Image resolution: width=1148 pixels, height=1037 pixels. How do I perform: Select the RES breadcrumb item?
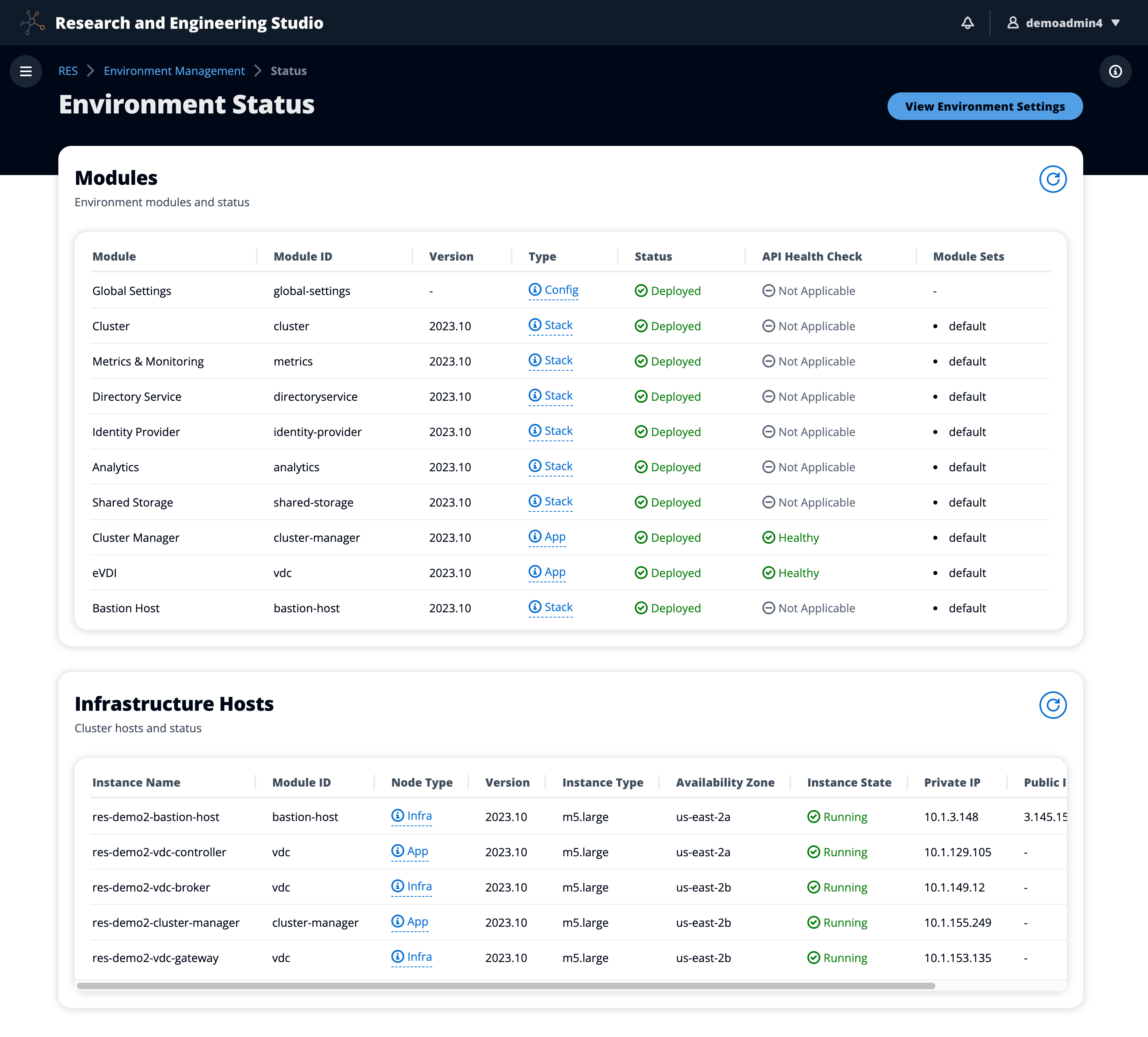(66, 70)
